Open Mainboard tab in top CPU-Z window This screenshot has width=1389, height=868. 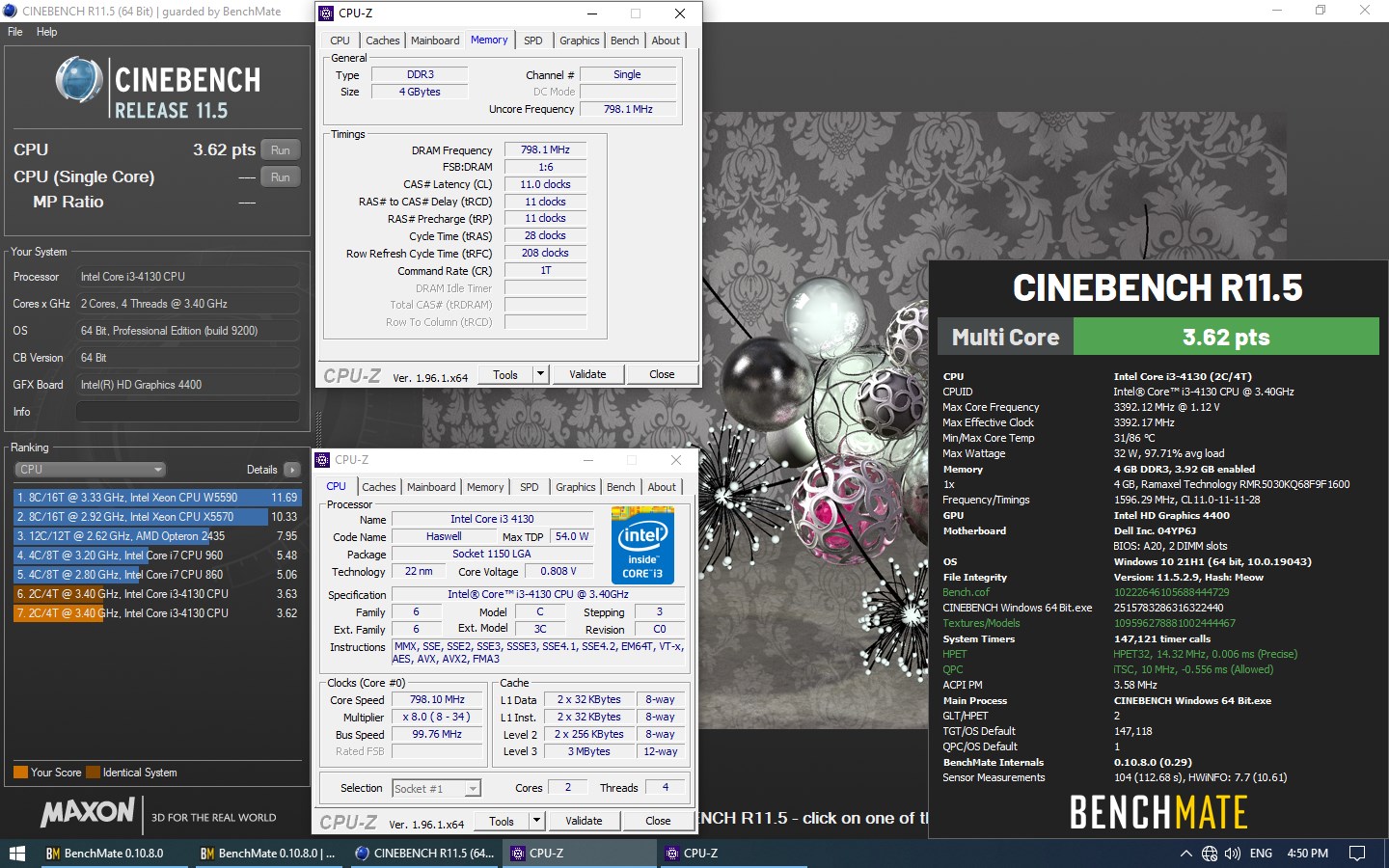[435, 41]
